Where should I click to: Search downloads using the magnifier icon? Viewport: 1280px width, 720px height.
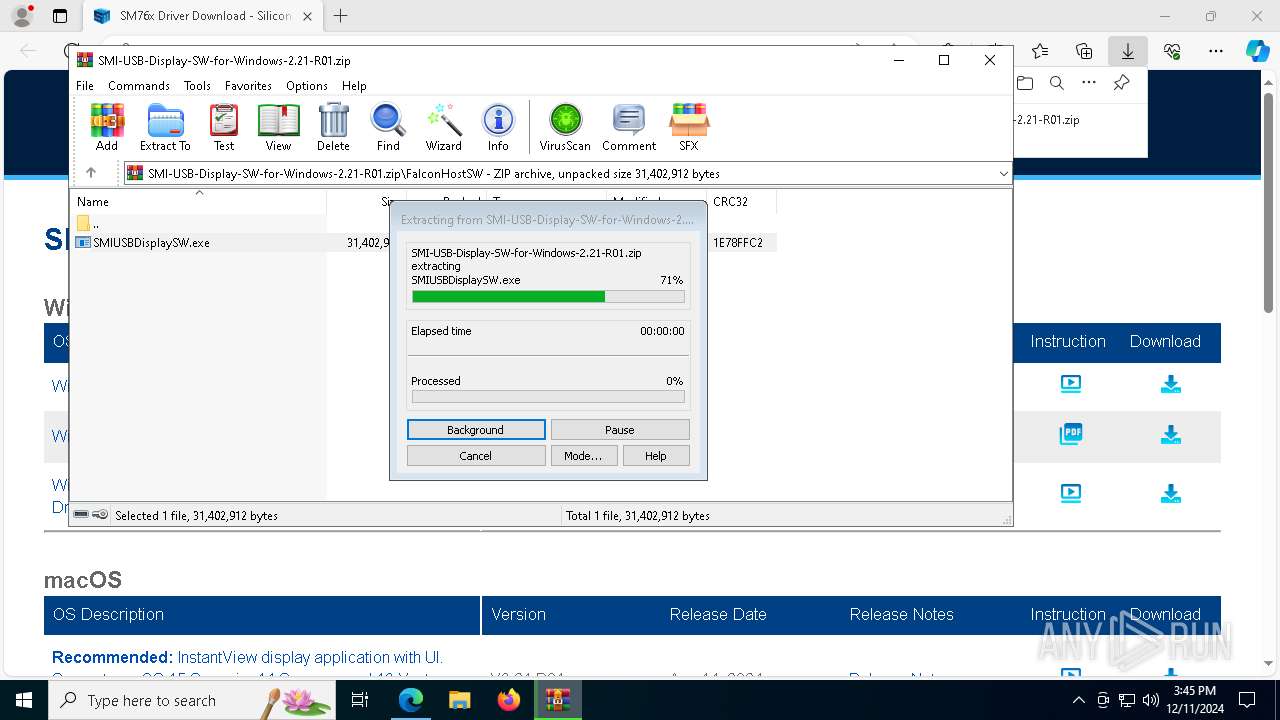click(1056, 83)
